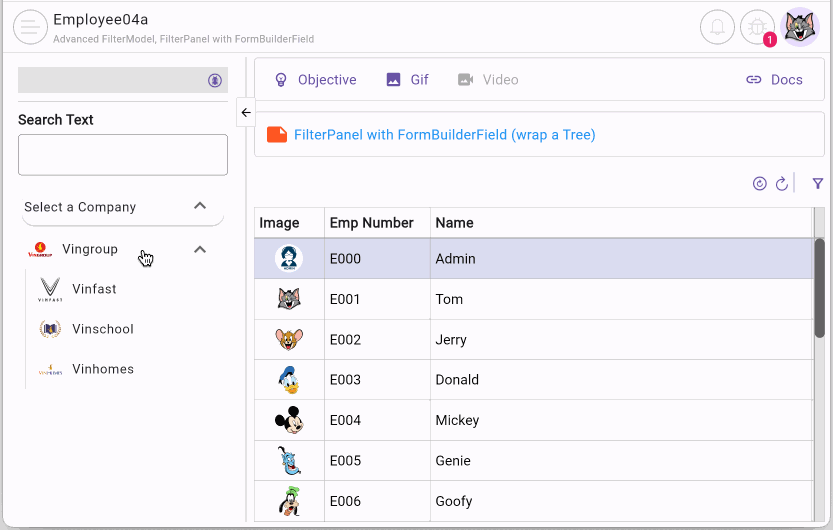Collapse the filter panel with left arrow
Viewport: 833px width, 530px height.
coord(246,112)
